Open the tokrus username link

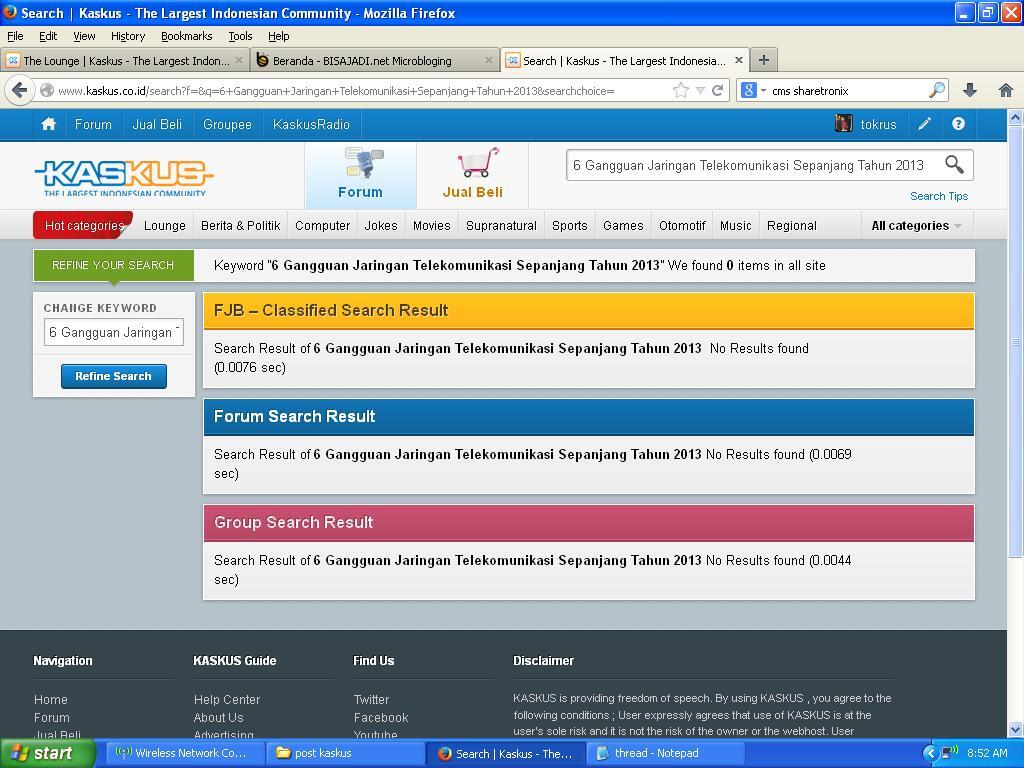[x=878, y=124]
